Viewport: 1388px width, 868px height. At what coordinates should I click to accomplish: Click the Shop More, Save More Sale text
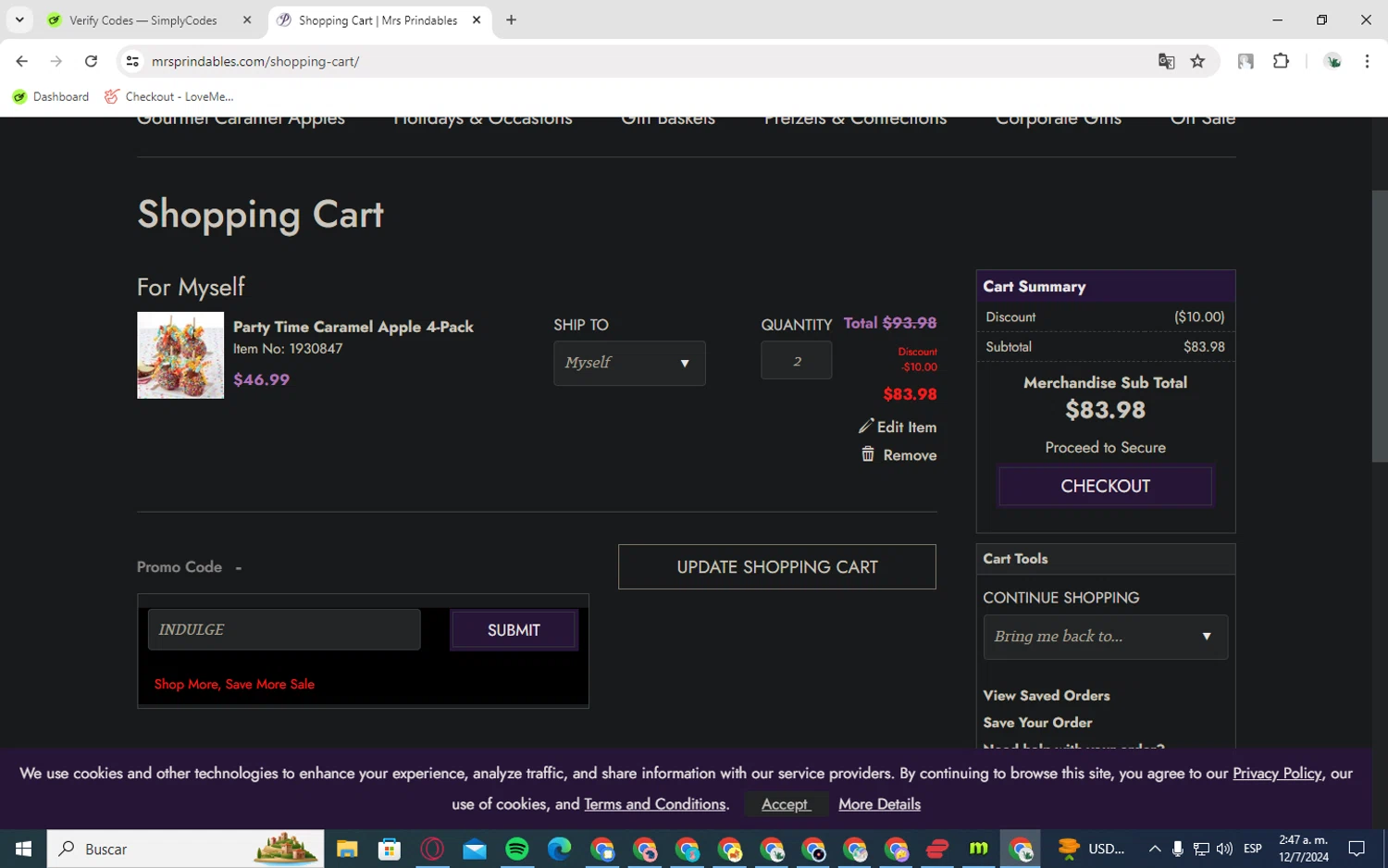click(234, 684)
